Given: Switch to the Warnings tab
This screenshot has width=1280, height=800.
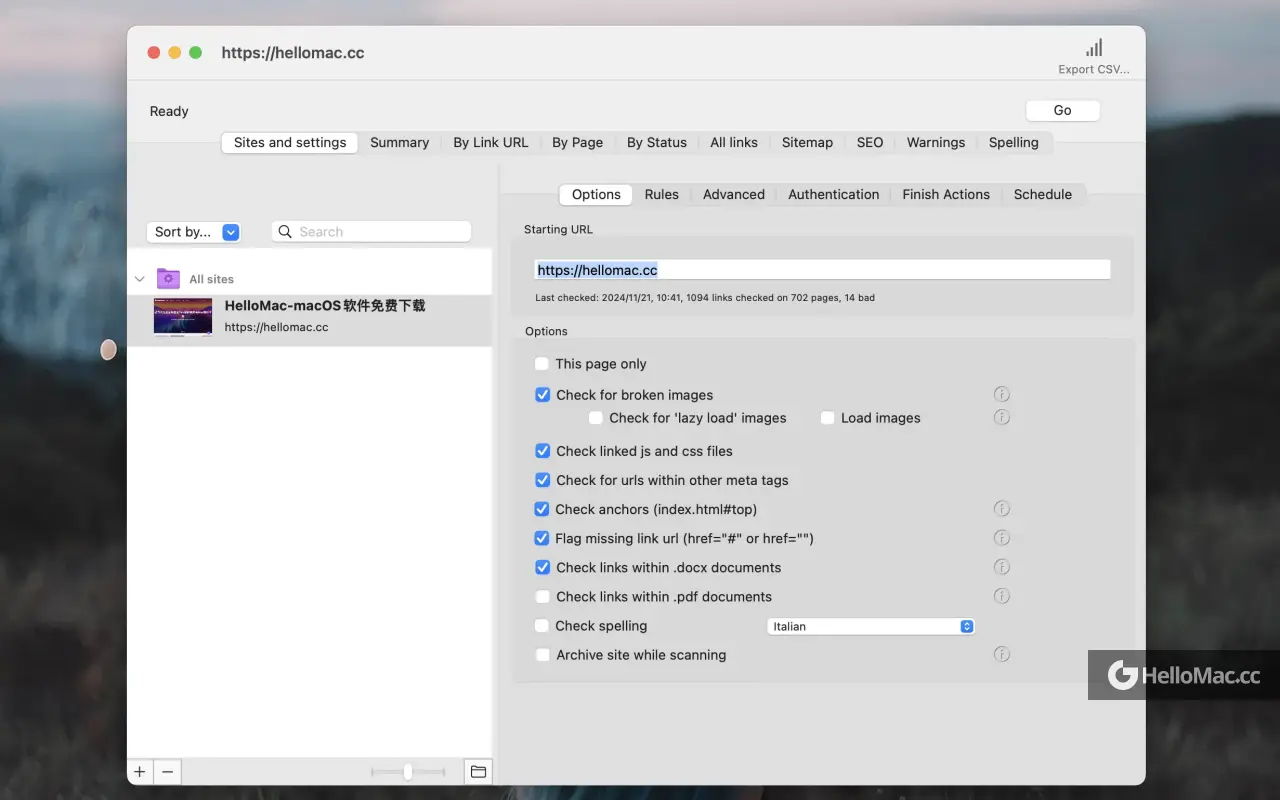Looking at the screenshot, I should tap(936, 143).
